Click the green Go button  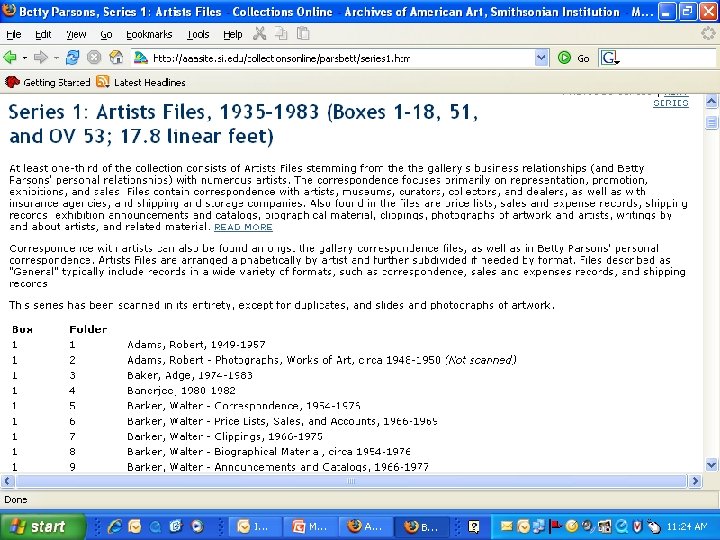click(x=573, y=58)
